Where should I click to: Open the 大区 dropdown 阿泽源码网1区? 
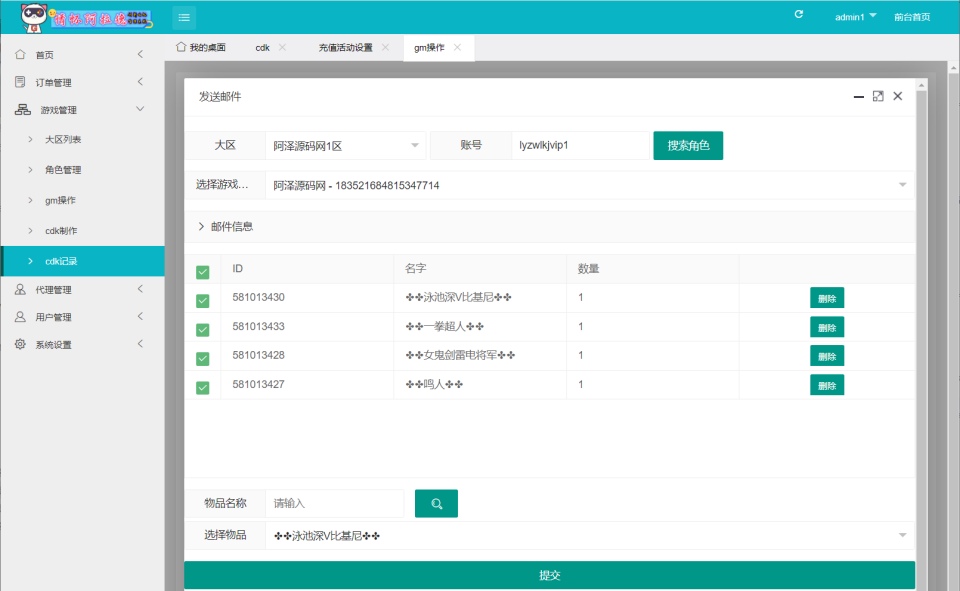[345, 146]
